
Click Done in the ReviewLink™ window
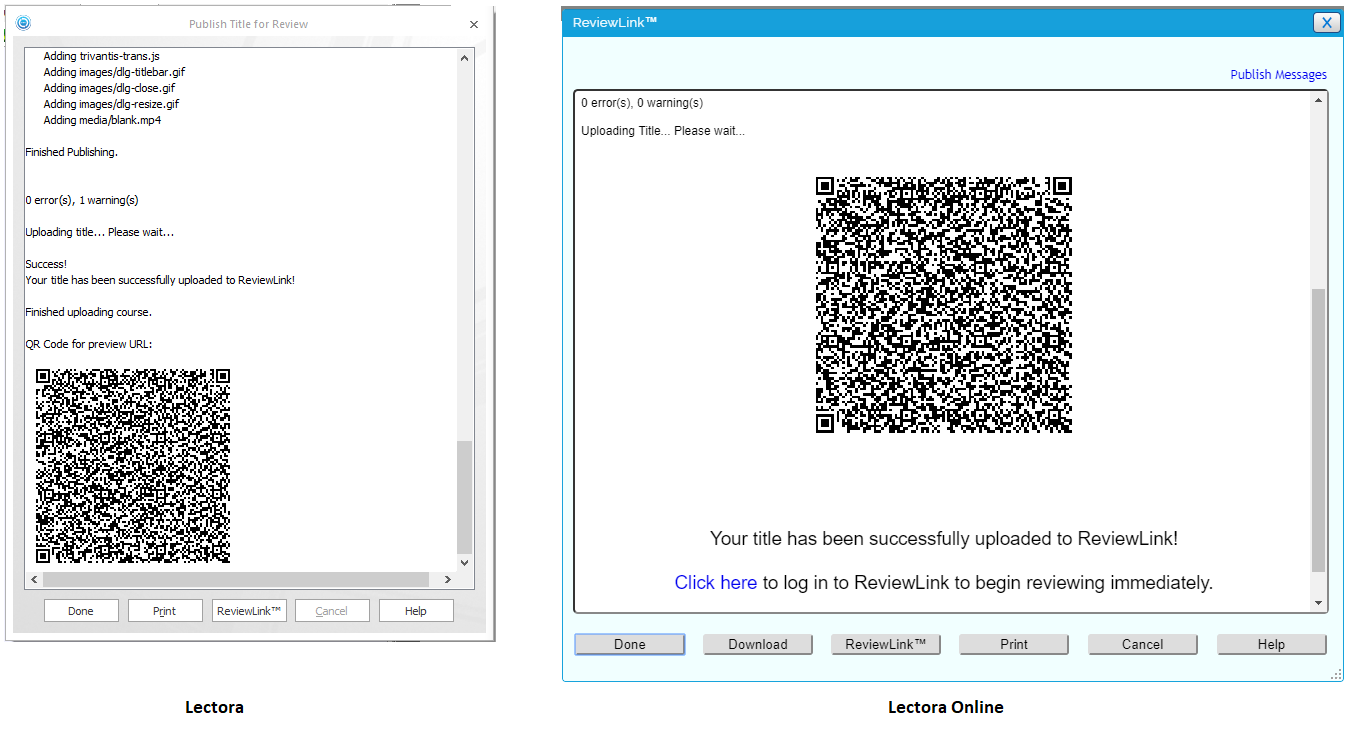pos(630,645)
